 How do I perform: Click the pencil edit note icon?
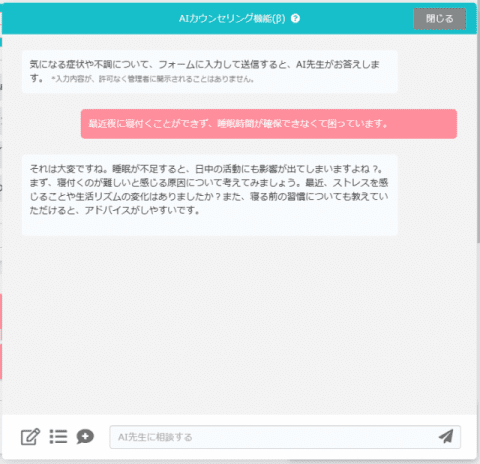click(30, 437)
